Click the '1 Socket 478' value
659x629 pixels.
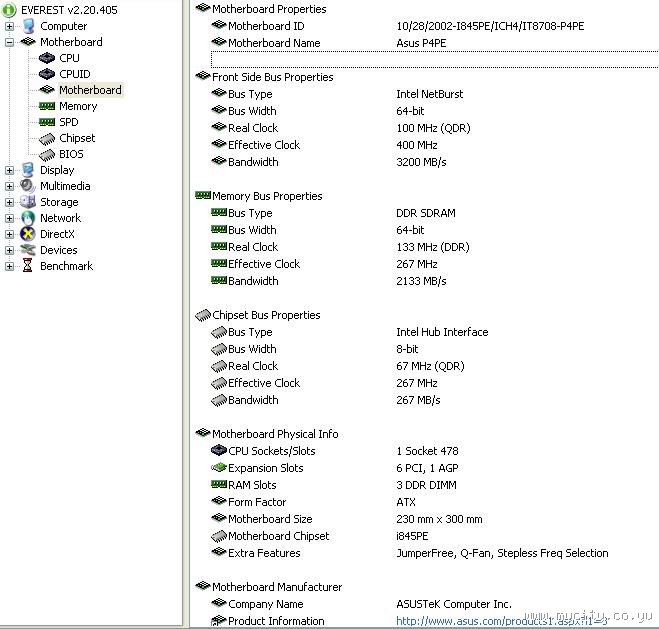pos(427,451)
